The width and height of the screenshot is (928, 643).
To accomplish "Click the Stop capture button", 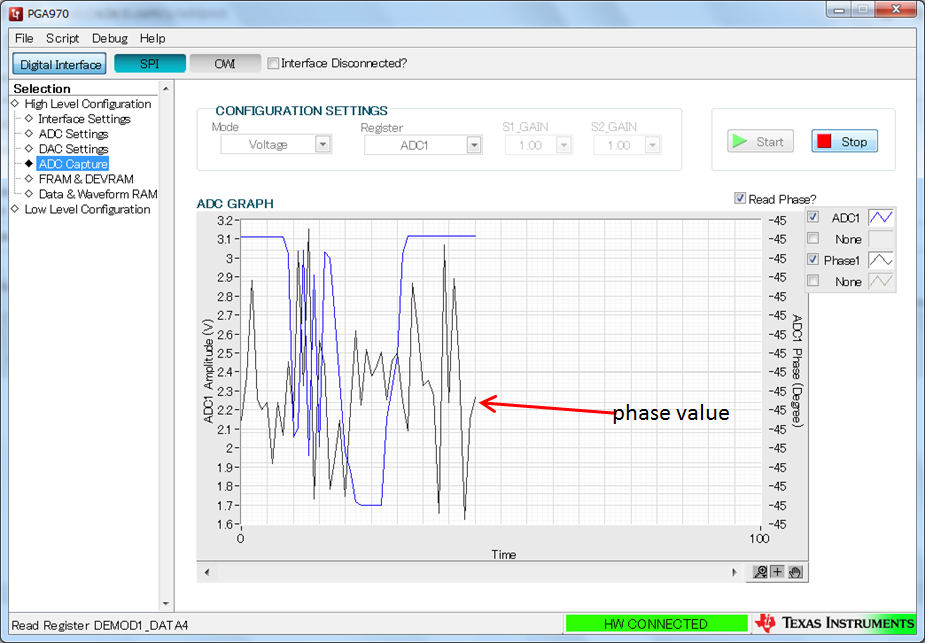I will pyautogui.click(x=844, y=142).
